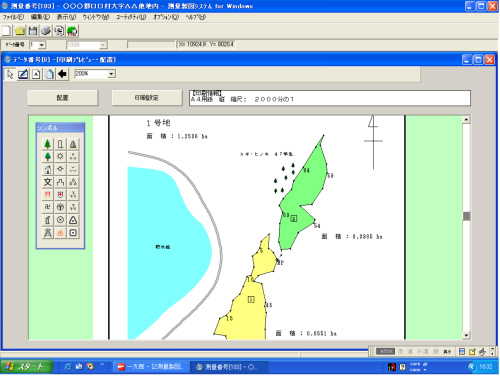500x376 pixels.
Task: Open the 200% zoom dropdown
Action: click(x=111, y=74)
